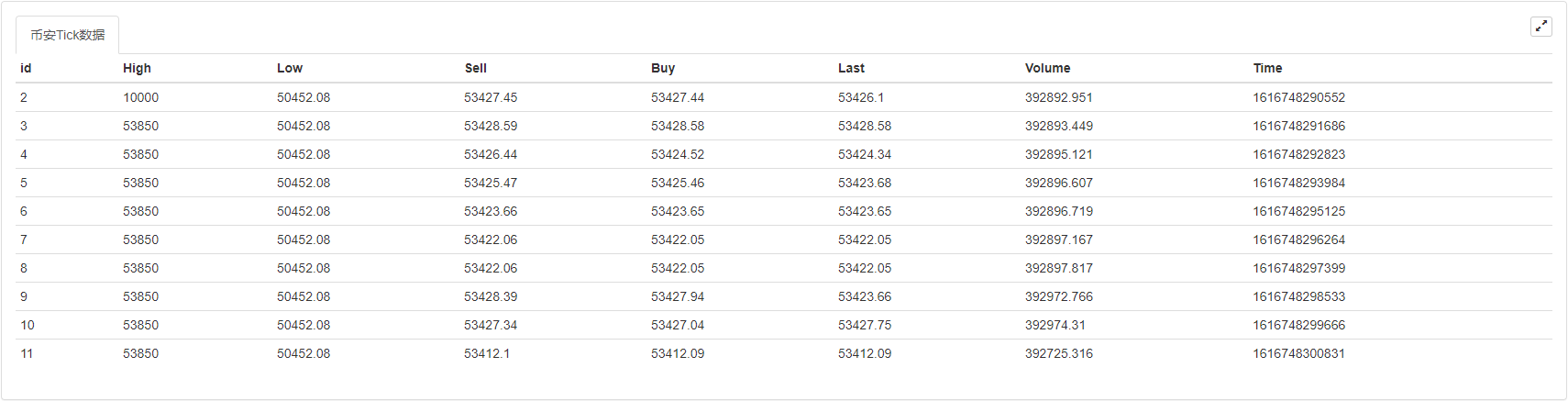Click Sell value 53427.45
1568x401 pixels.
491,97
